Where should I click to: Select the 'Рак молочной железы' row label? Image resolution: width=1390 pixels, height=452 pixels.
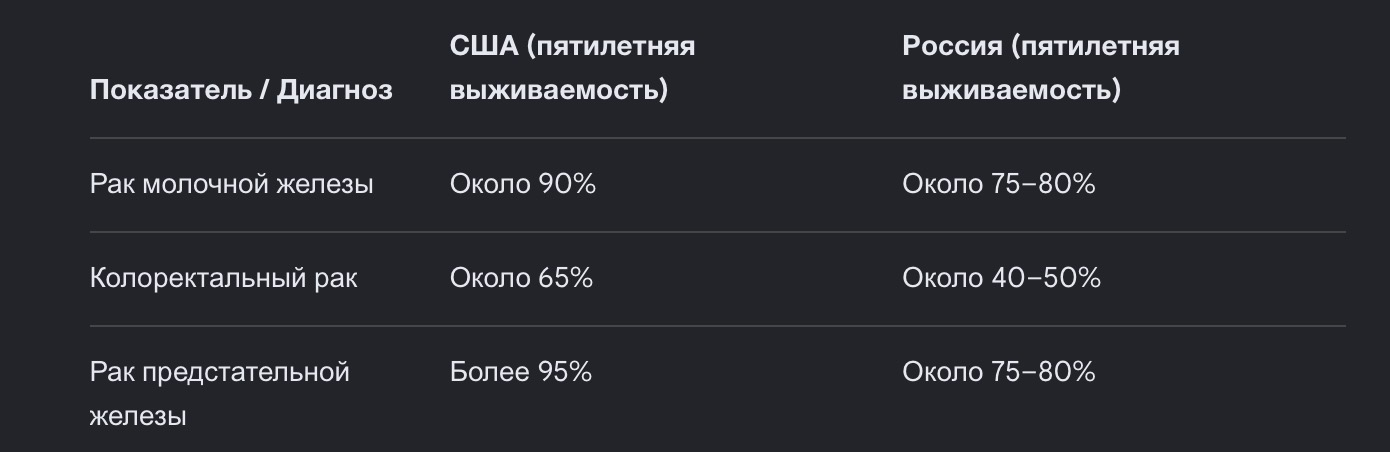[x=232, y=185]
